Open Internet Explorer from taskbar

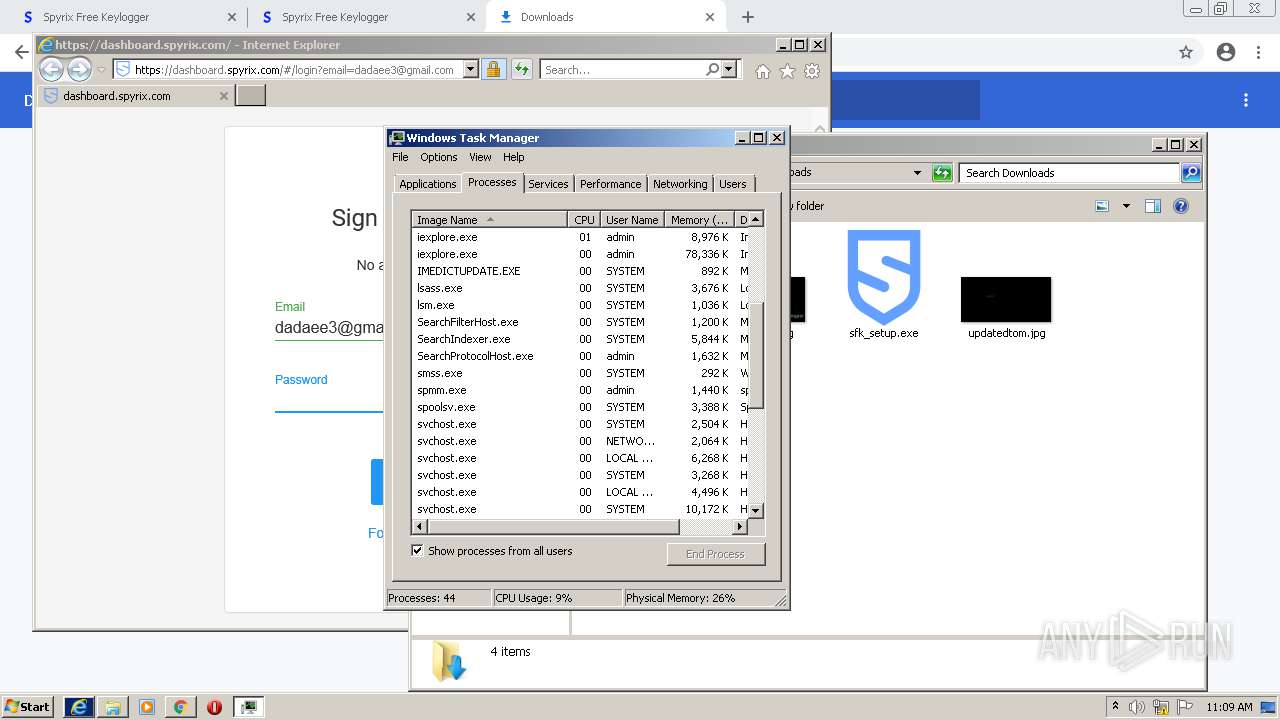point(79,707)
